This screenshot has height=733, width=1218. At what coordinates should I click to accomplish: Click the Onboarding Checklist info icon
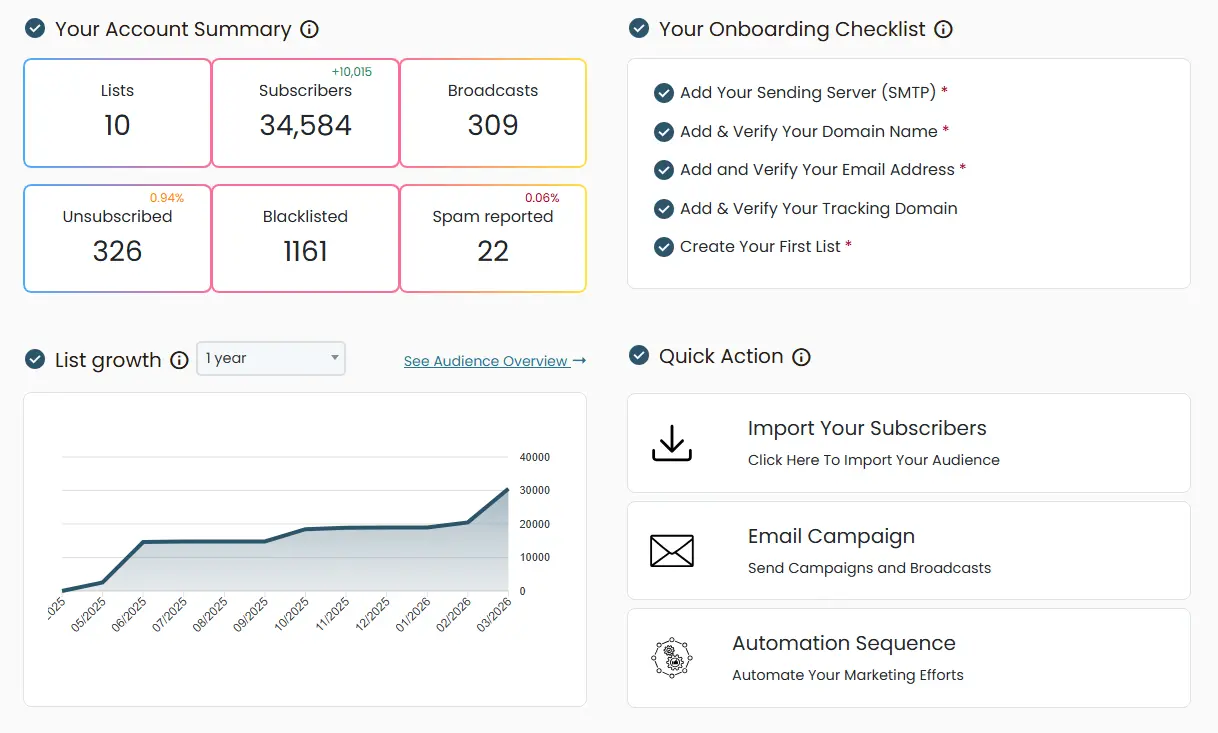[x=943, y=29]
